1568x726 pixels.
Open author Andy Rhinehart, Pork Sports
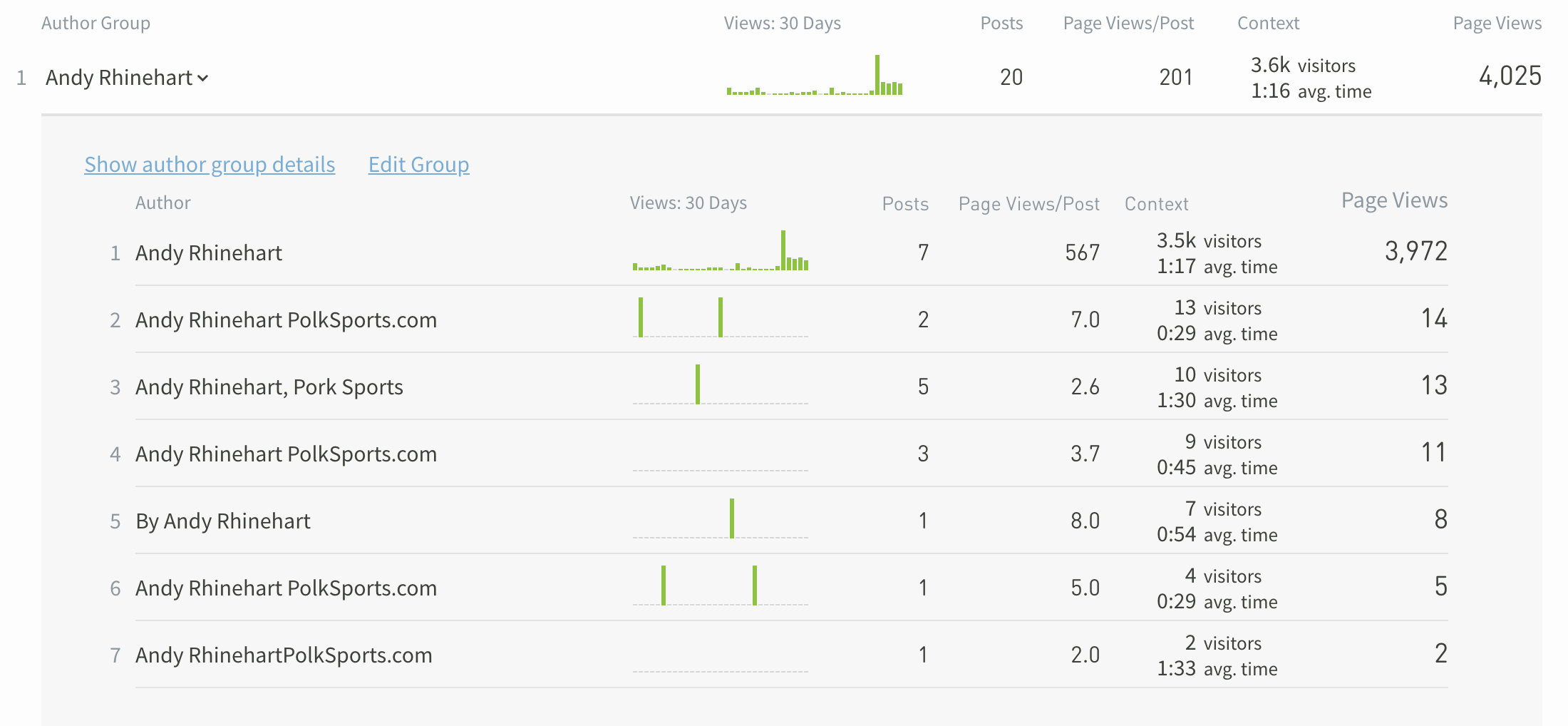pyautogui.click(x=269, y=387)
